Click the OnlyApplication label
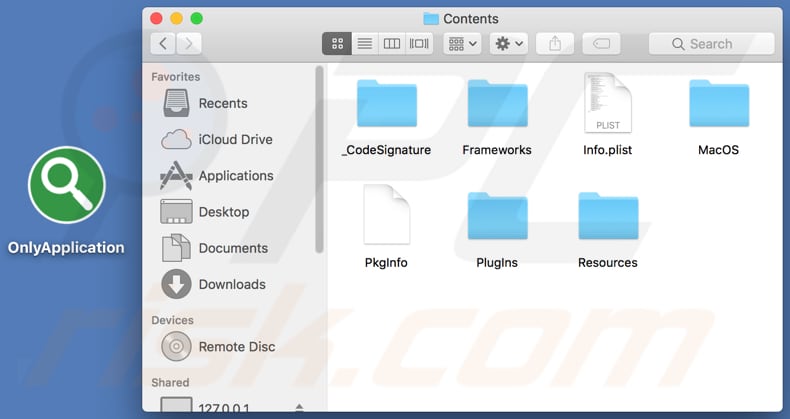This screenshot has width=790, height=419. click(66, 248)
